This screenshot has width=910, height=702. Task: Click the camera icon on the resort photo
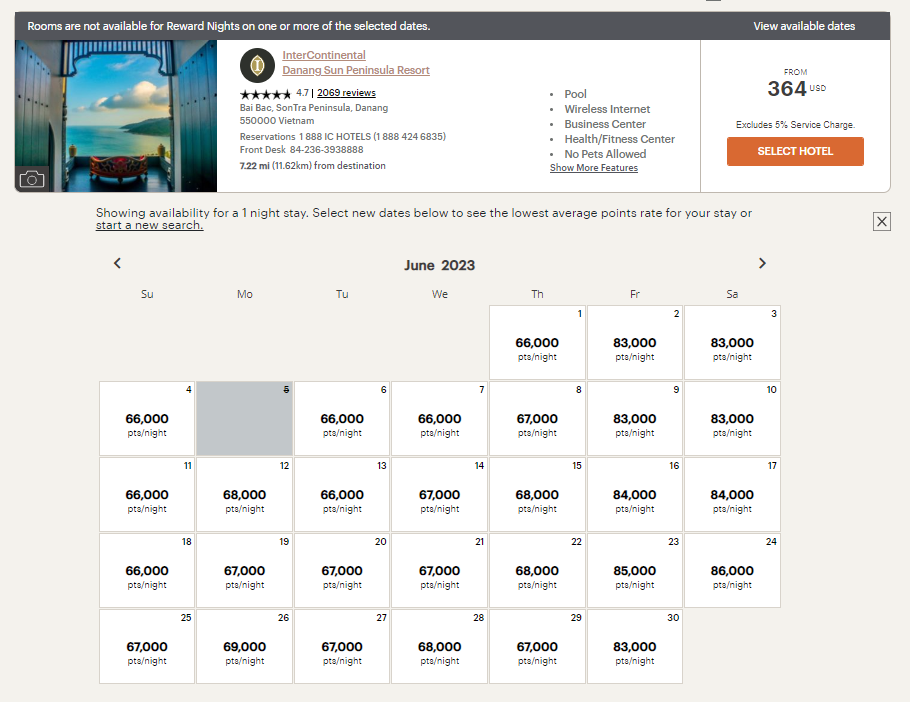click(31, 179)
